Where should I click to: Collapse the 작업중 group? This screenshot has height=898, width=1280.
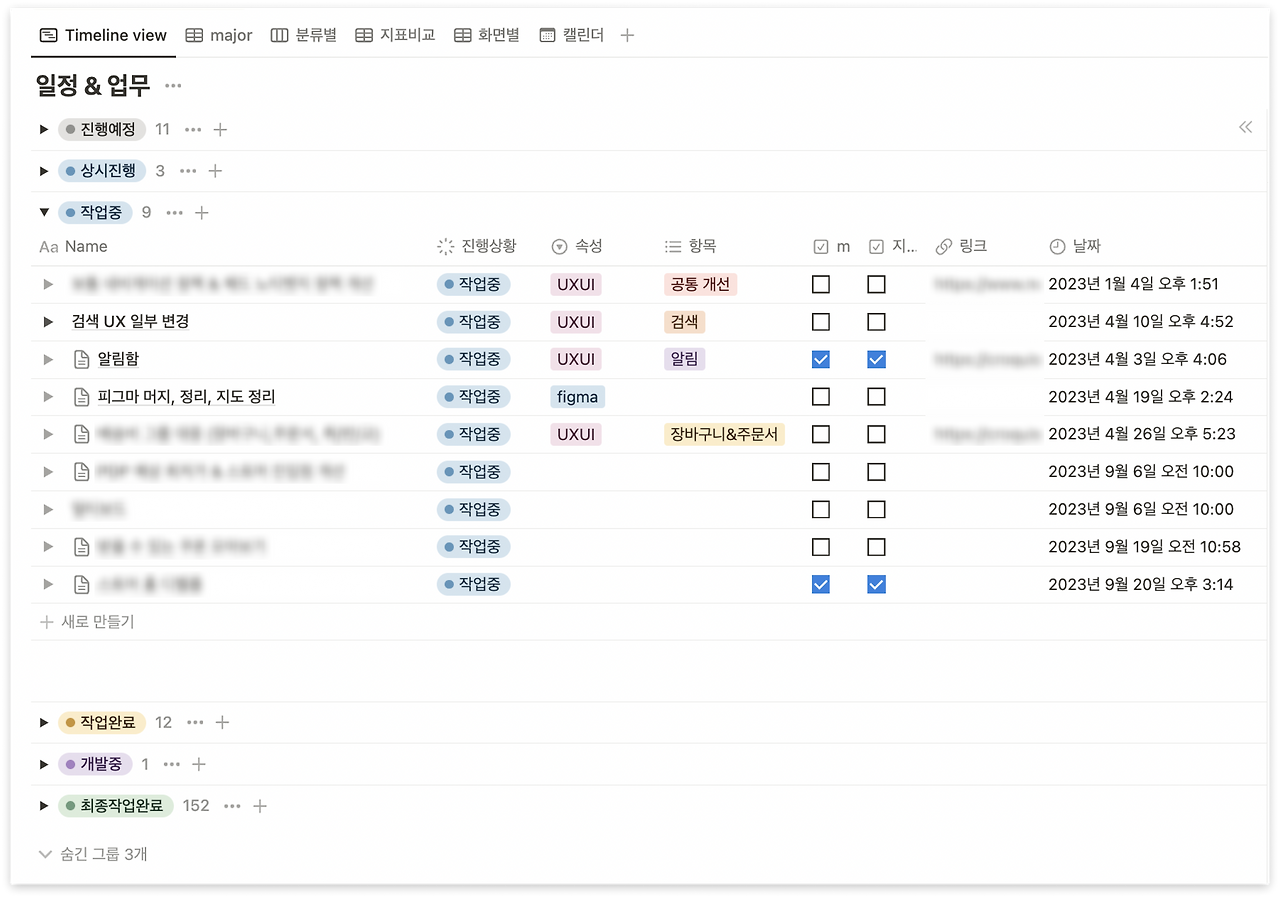(44, 212)
